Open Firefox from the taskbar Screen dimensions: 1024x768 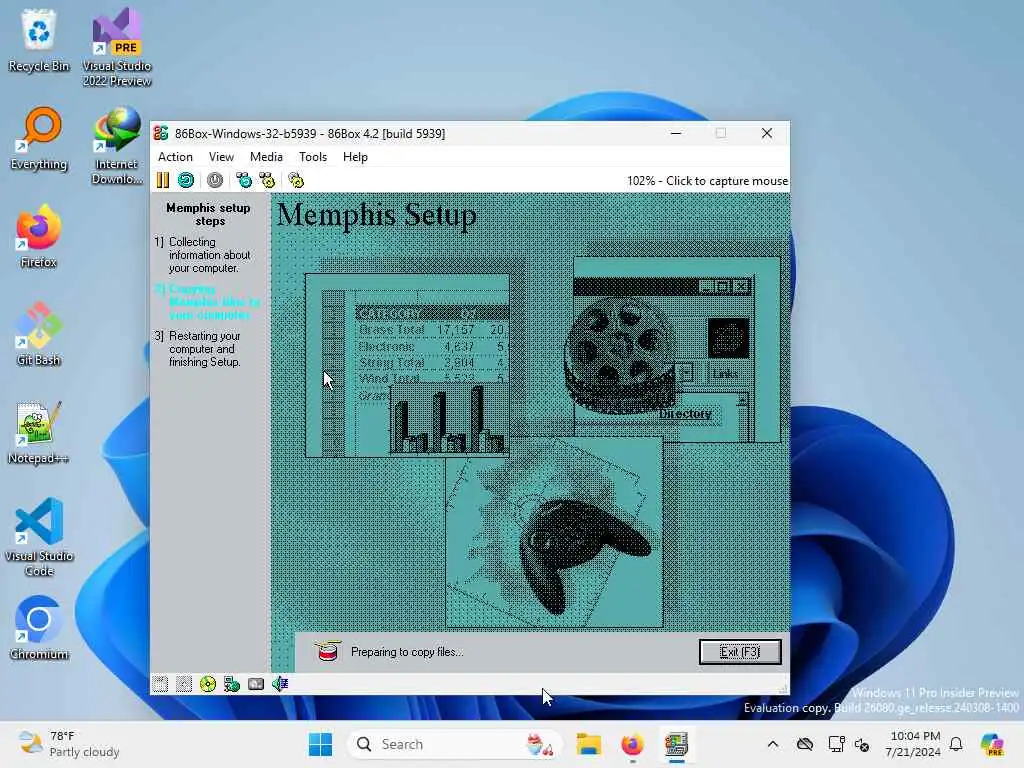[x=632, y=744]
